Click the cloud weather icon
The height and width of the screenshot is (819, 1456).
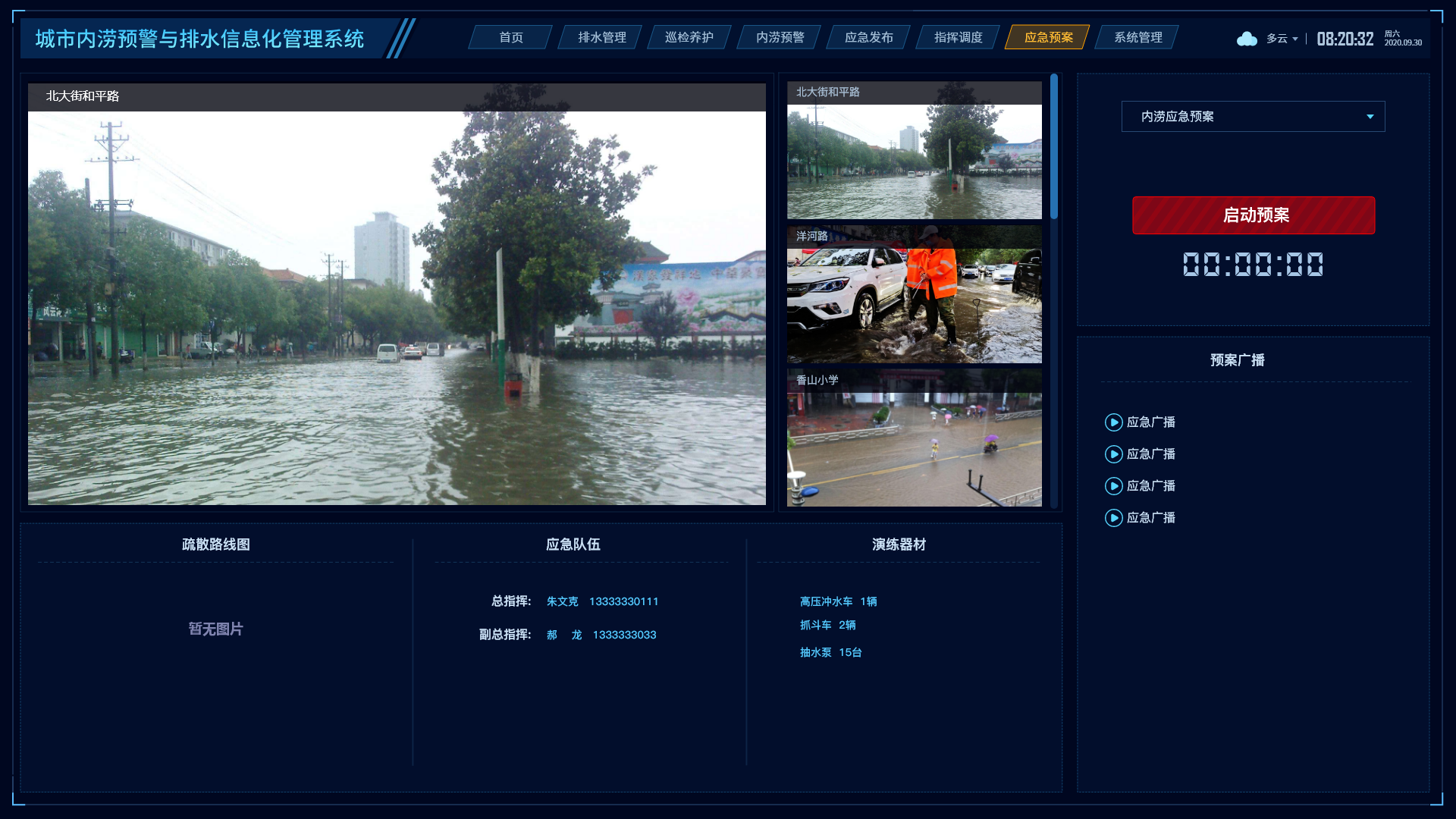point(1247,39)
